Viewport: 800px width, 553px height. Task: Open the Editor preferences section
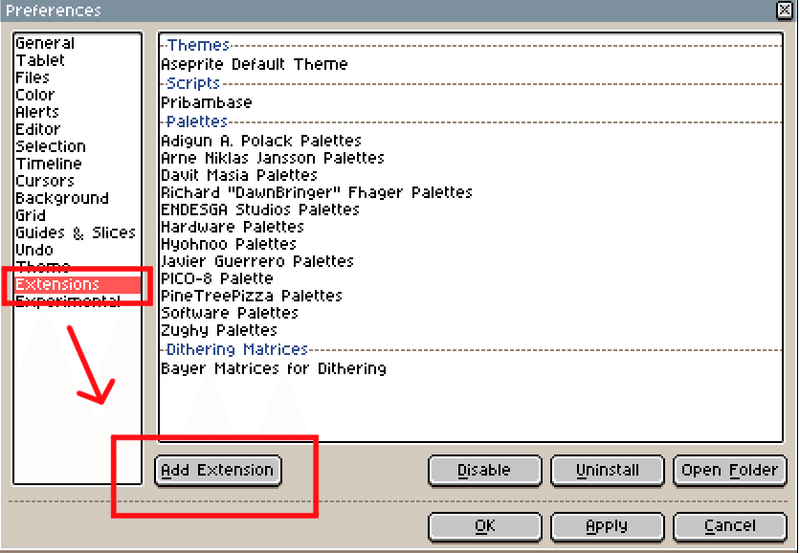pos(78,130)
